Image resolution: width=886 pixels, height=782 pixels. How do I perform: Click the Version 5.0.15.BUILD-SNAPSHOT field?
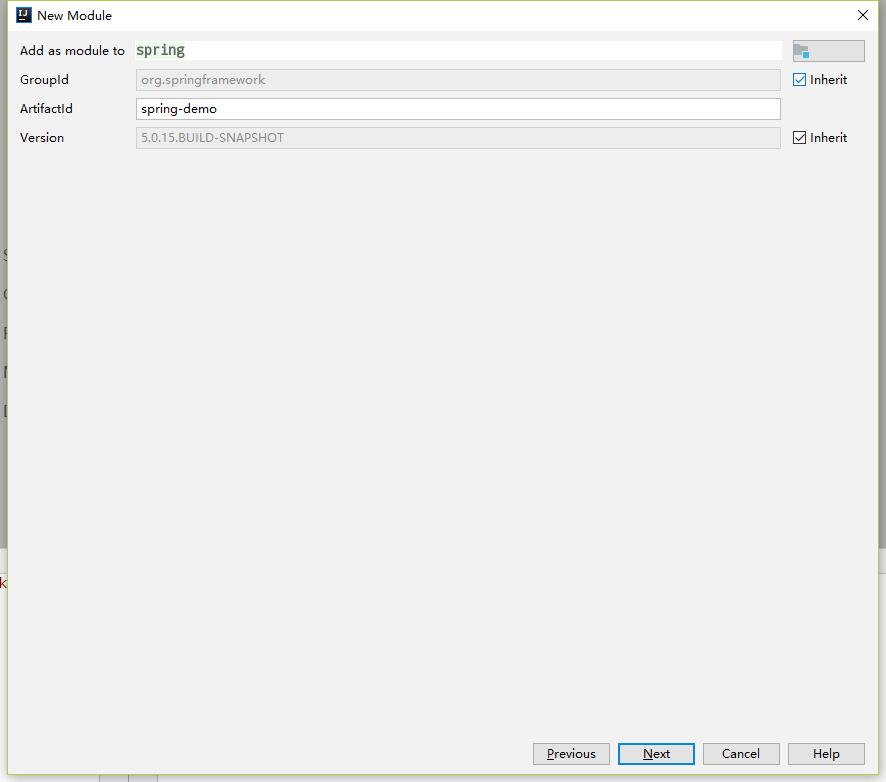458,138
